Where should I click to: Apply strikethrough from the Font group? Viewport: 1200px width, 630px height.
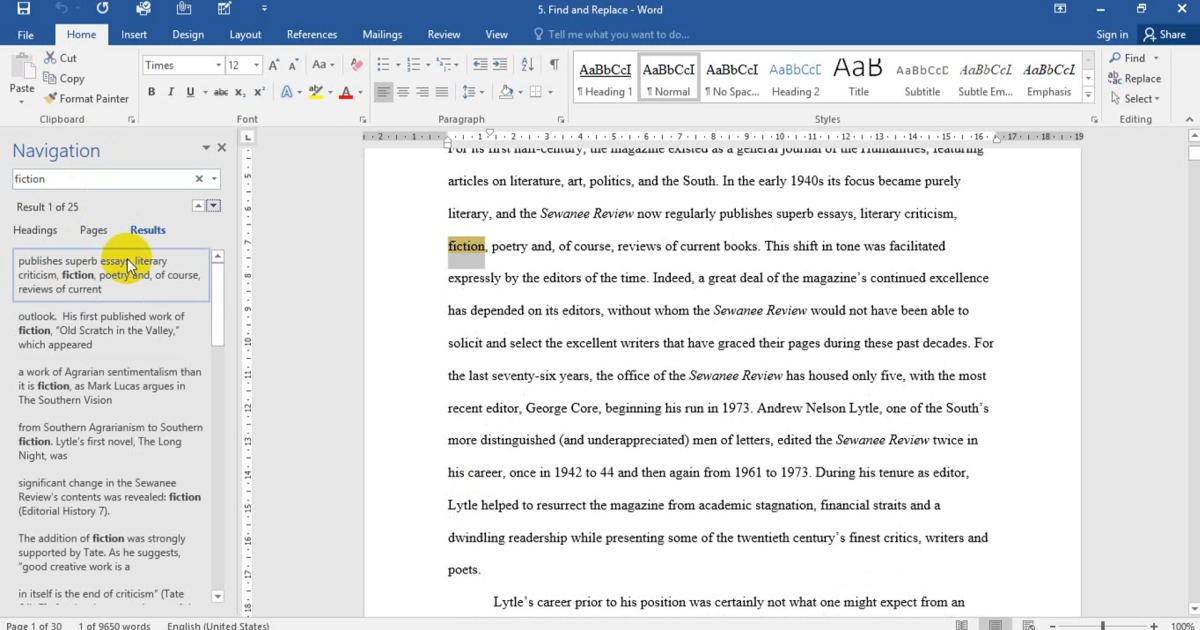tap(220, 92)
